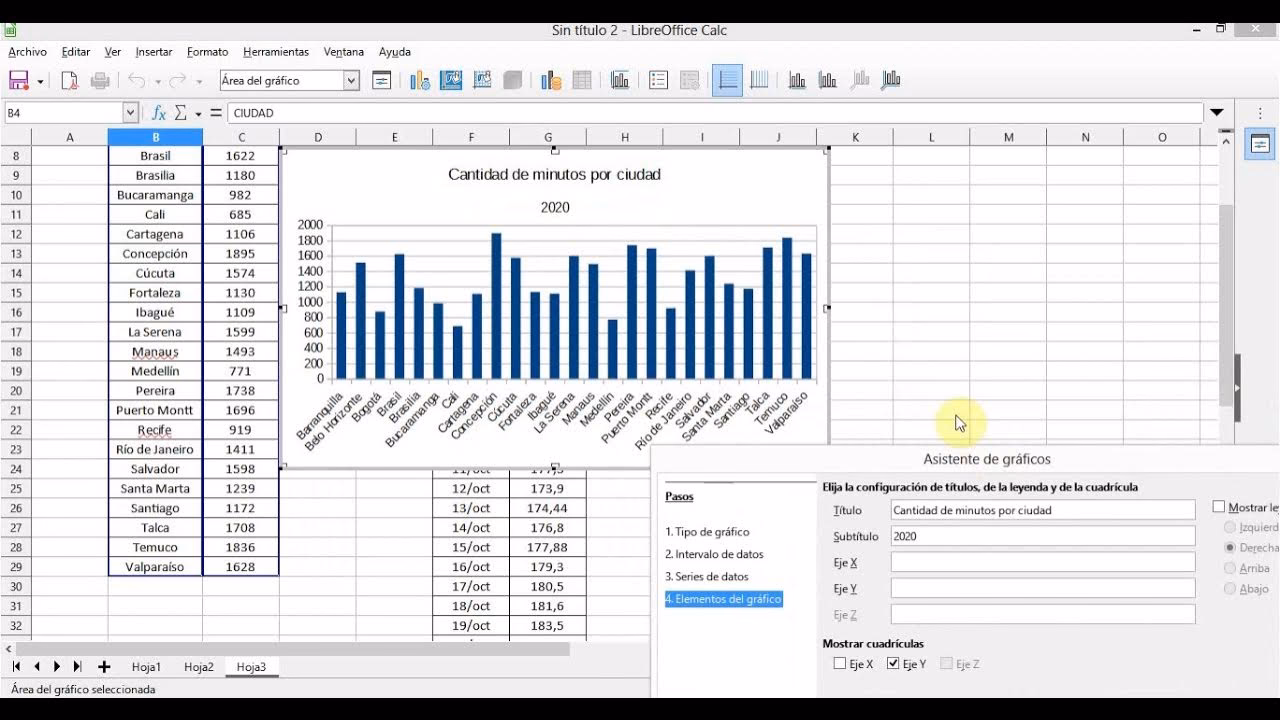1280x720 pixels.
Task: Expand the formula bar with arrow
Action: 1217,113
